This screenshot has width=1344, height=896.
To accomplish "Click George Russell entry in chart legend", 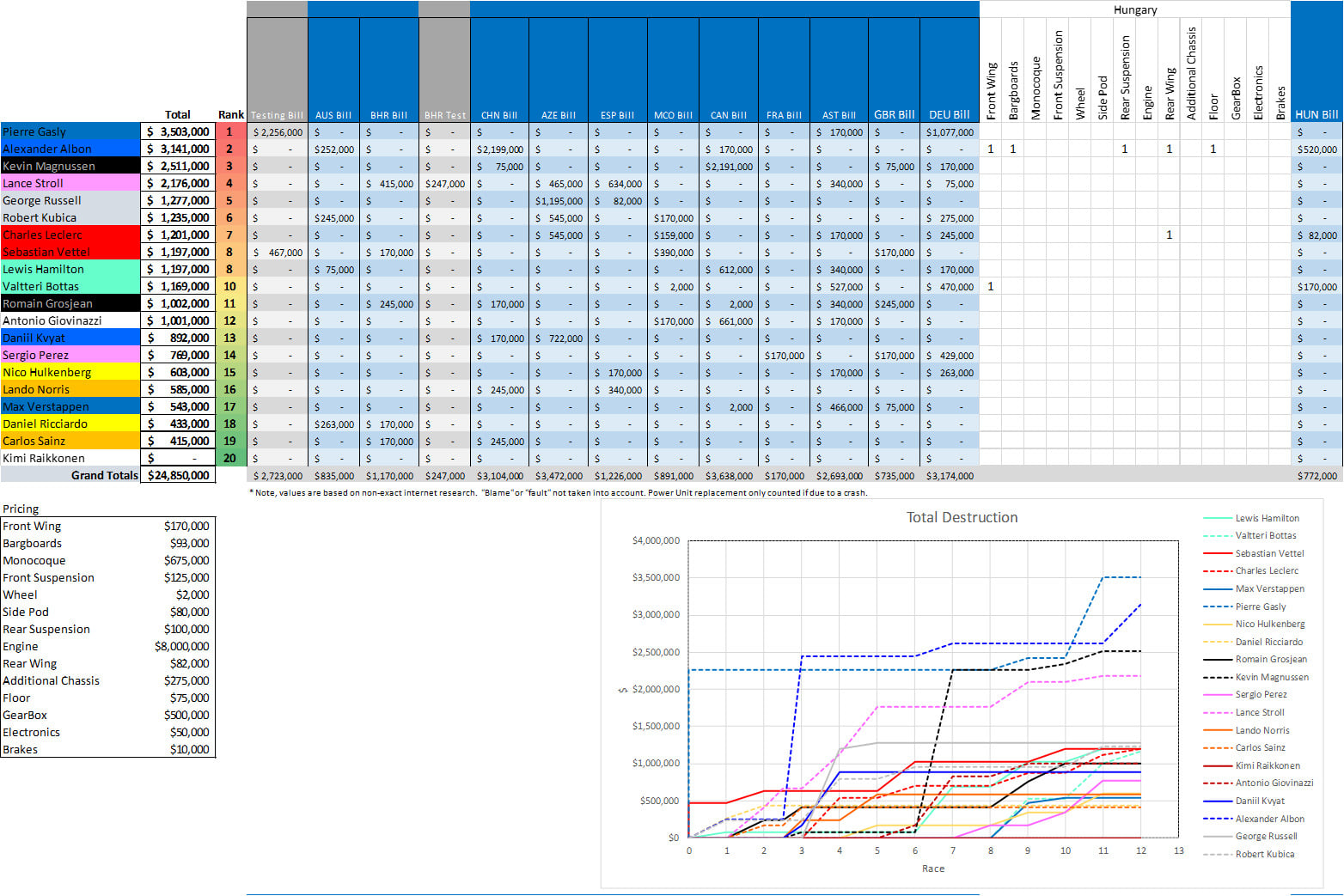I will coord(1266,836).
